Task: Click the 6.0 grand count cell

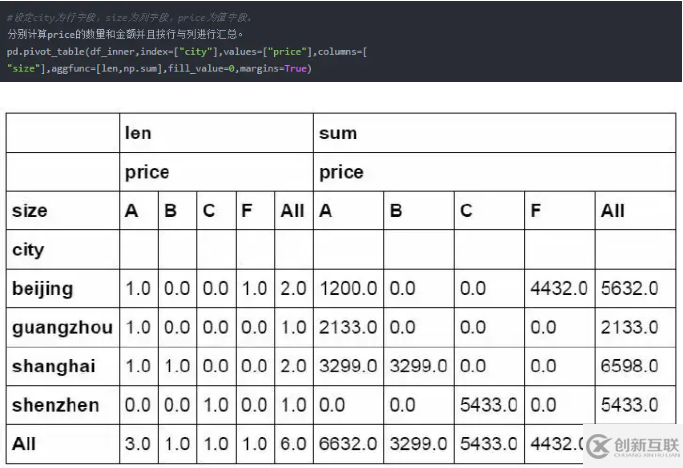Action: coord(292,443)
